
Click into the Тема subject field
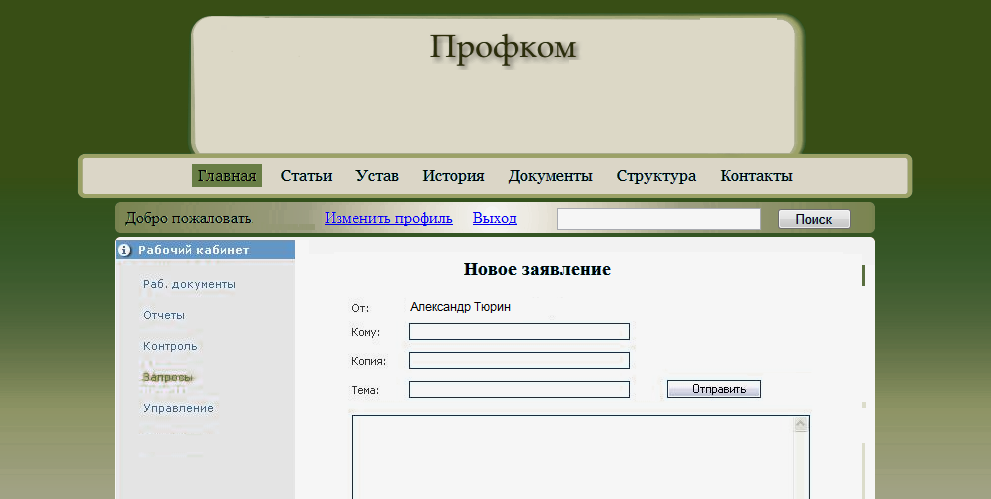(520, 390)
